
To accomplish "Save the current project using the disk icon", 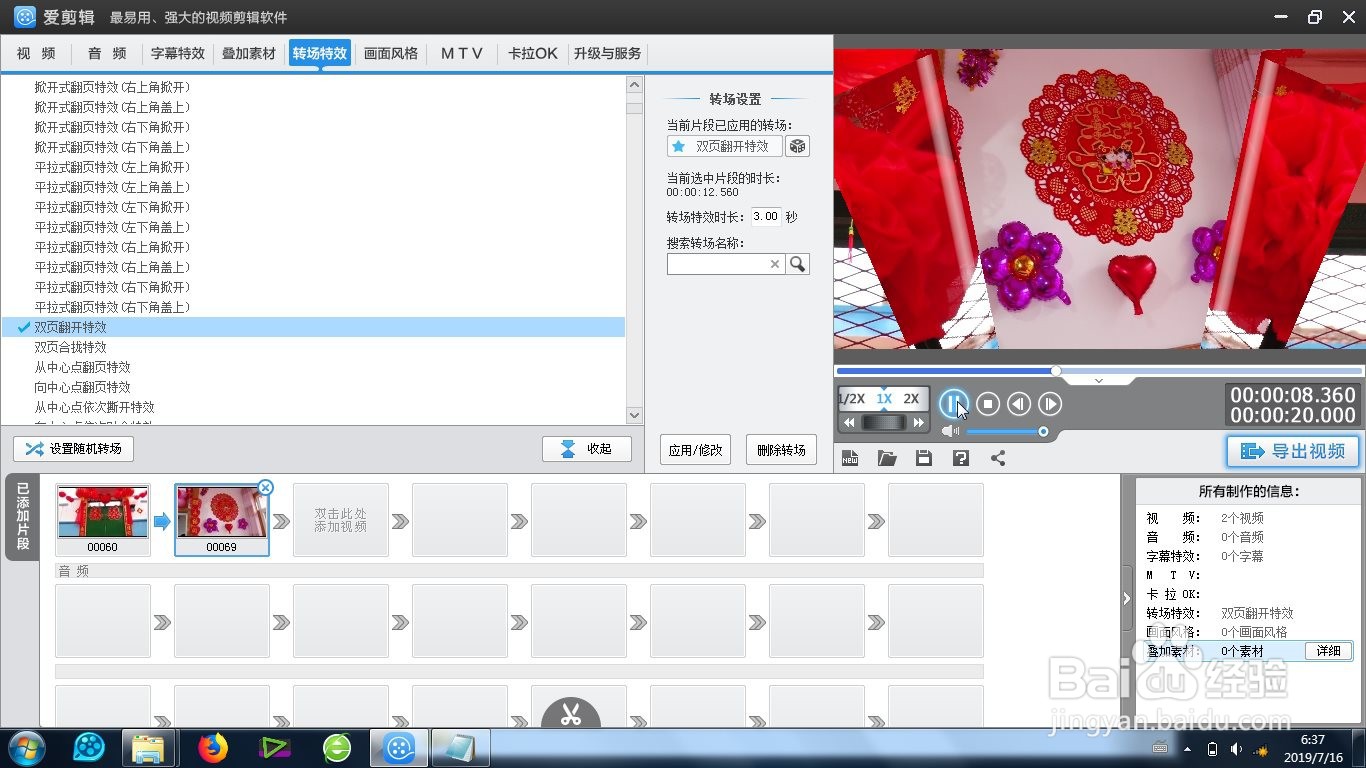I will (x=923, y=457).
